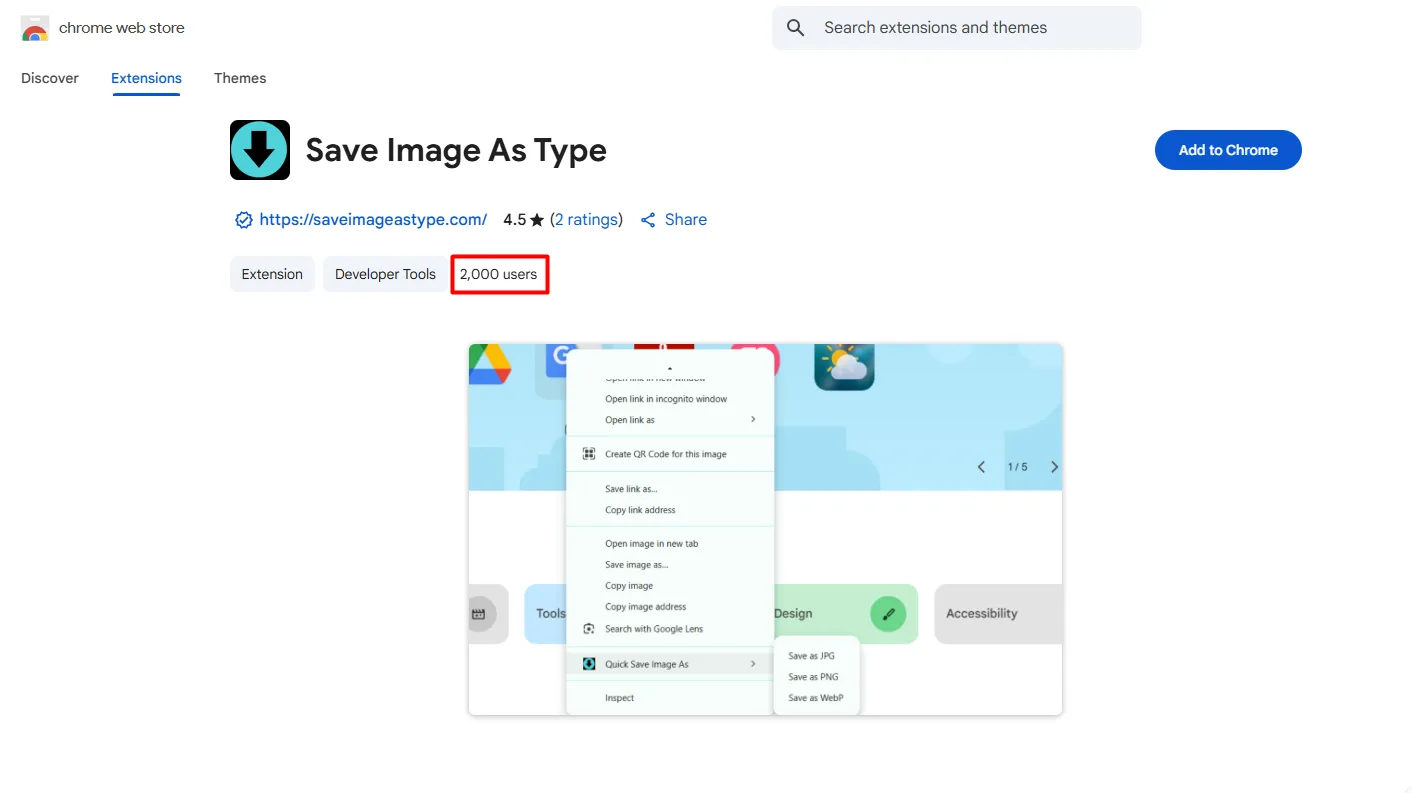This screenshot has height=793, width=1412.
Task: Click the Save Image As Type extension icon
Action: pyautogui.click(x=260, y=150)
